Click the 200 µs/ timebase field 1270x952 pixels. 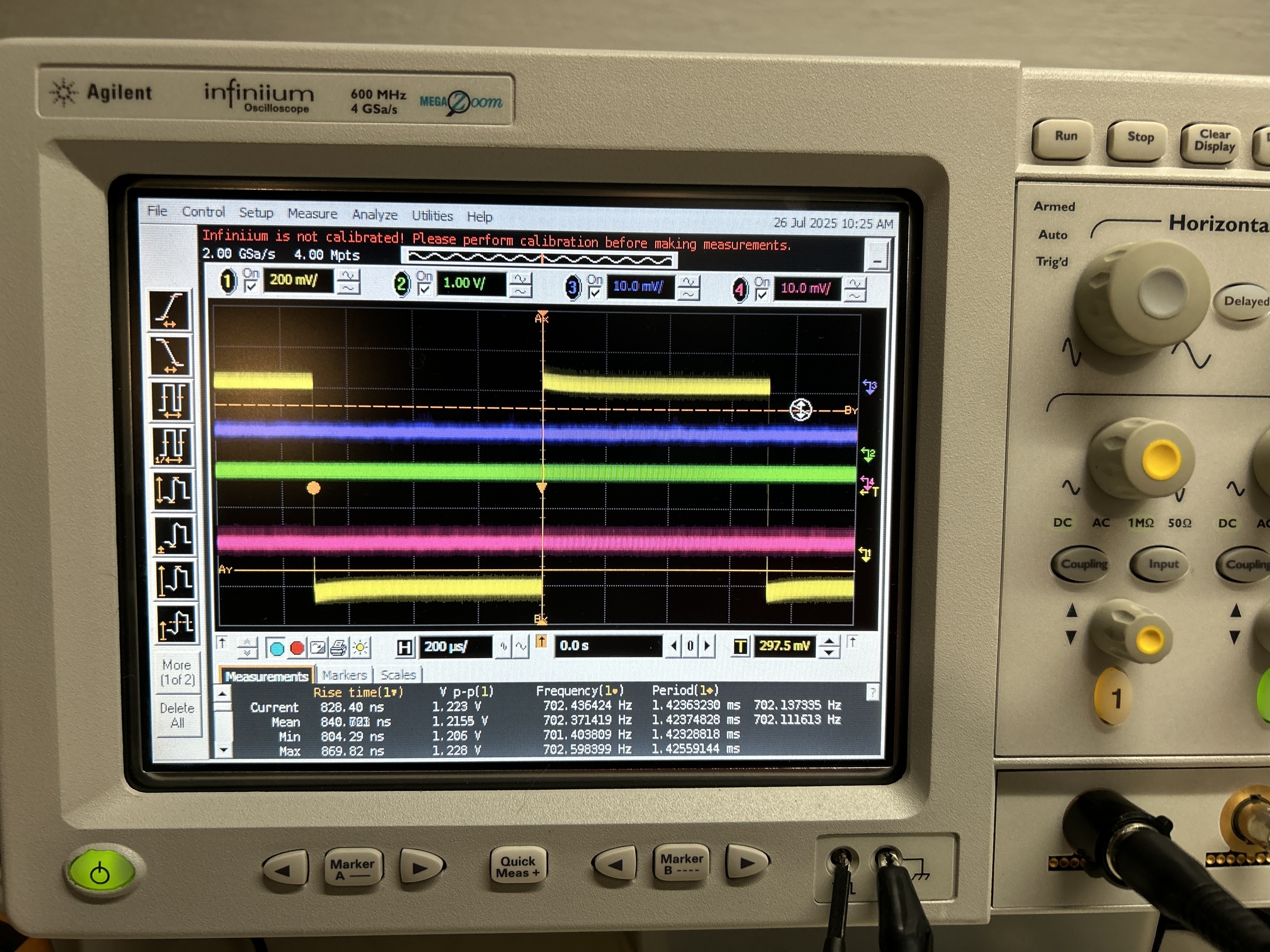pos(455,647)
